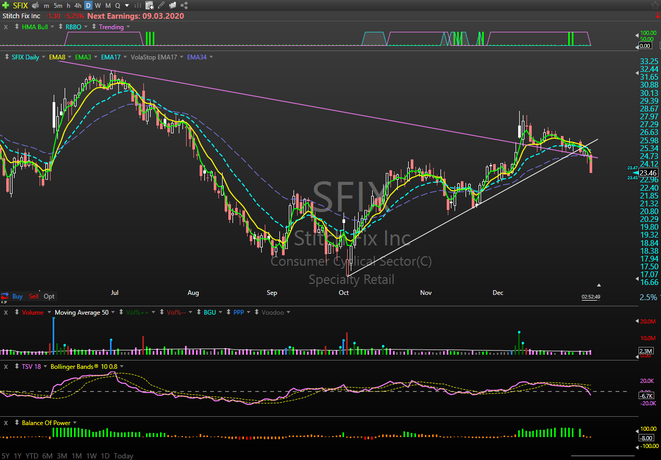
Task: Click the move handle left of BGU
Action: click(199, 312)
